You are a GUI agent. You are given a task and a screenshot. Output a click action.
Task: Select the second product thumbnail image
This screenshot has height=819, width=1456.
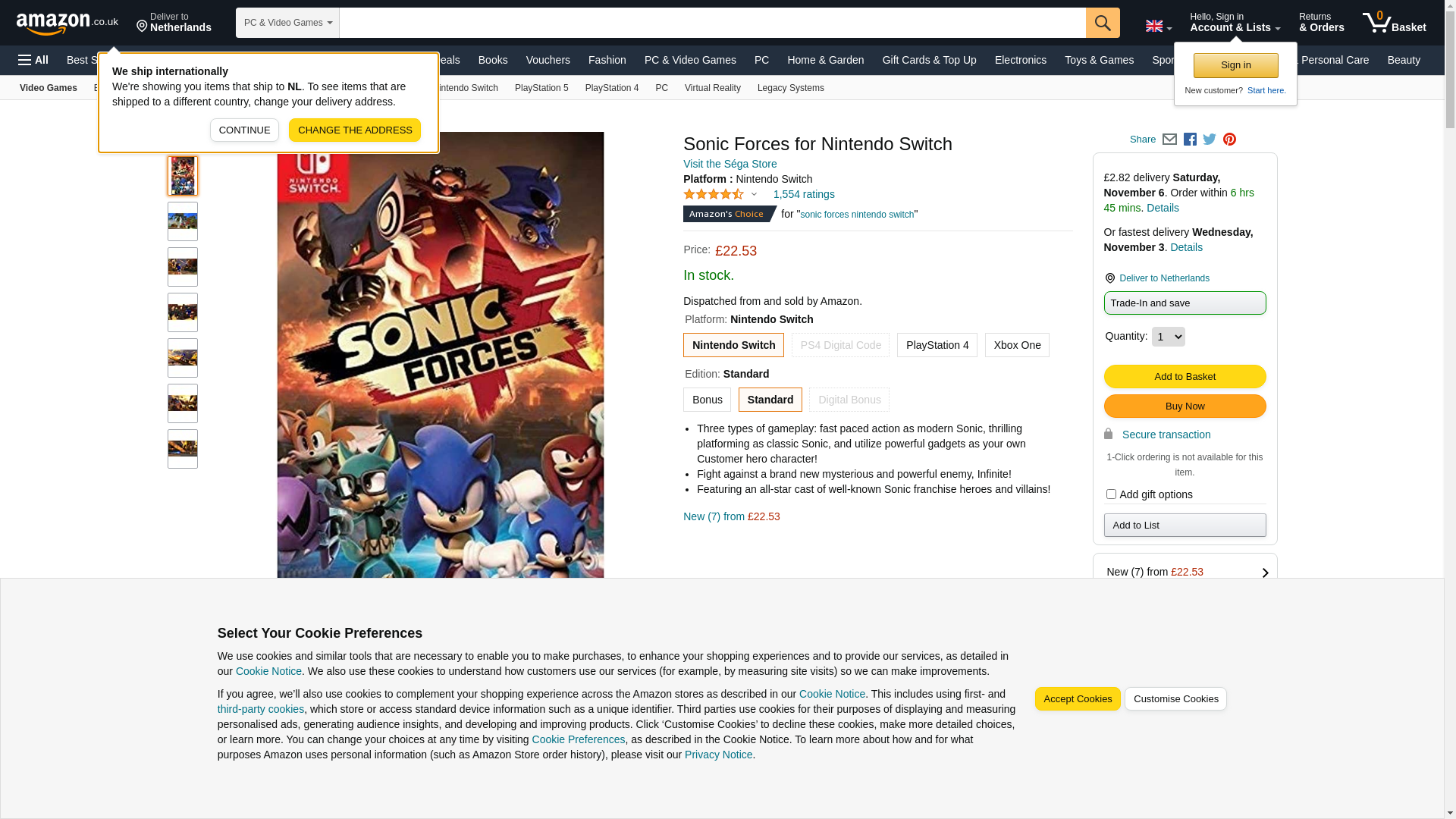click(x=183, y=221)
